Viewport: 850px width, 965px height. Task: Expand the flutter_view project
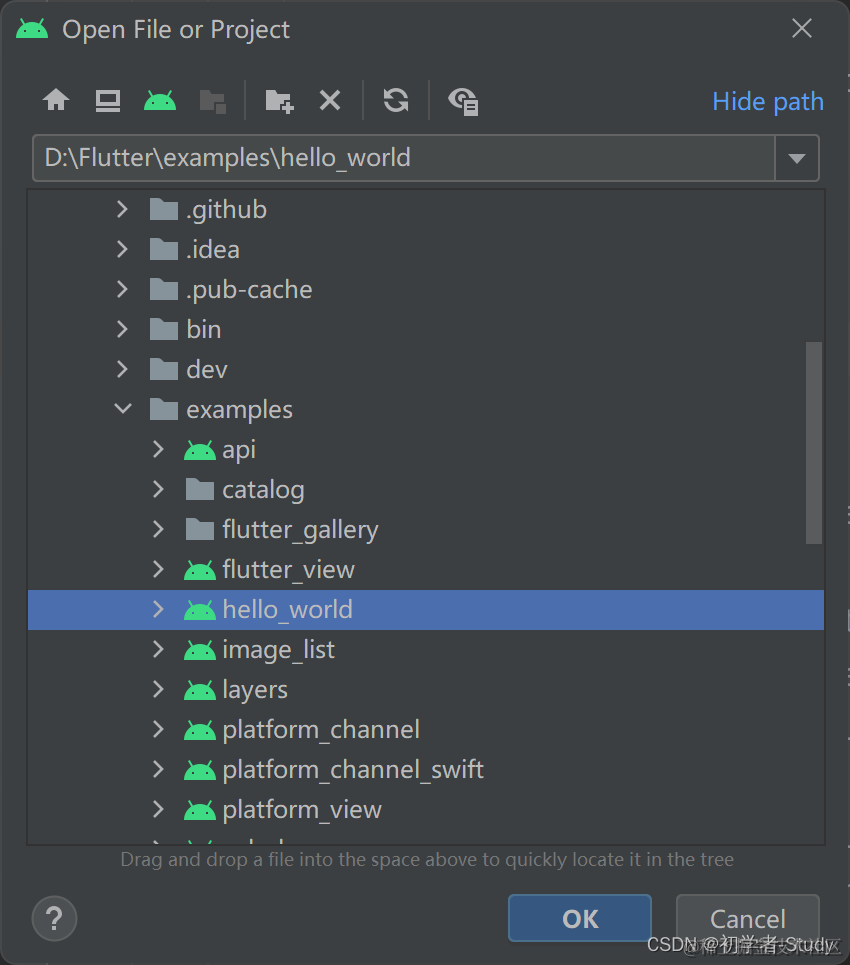click(158, 570)
